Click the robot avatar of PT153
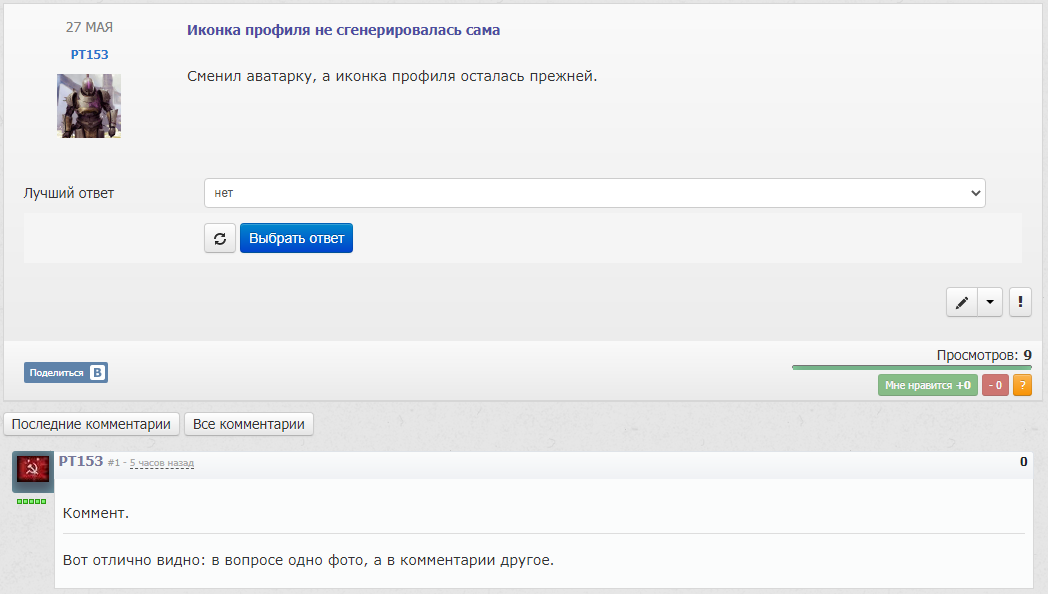 coord(89,105)
